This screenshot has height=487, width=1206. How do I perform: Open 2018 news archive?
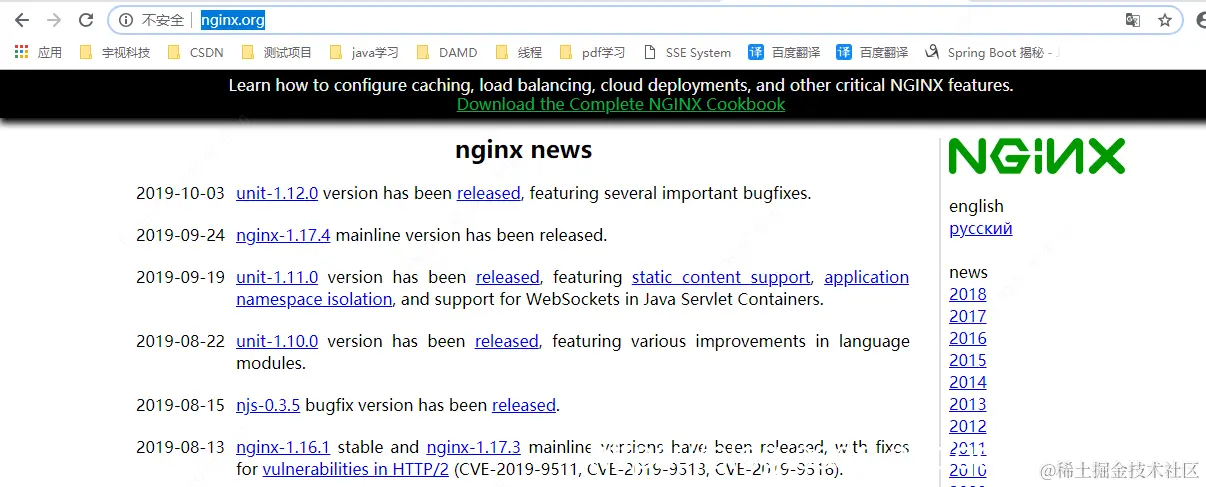tap(968, 294)
